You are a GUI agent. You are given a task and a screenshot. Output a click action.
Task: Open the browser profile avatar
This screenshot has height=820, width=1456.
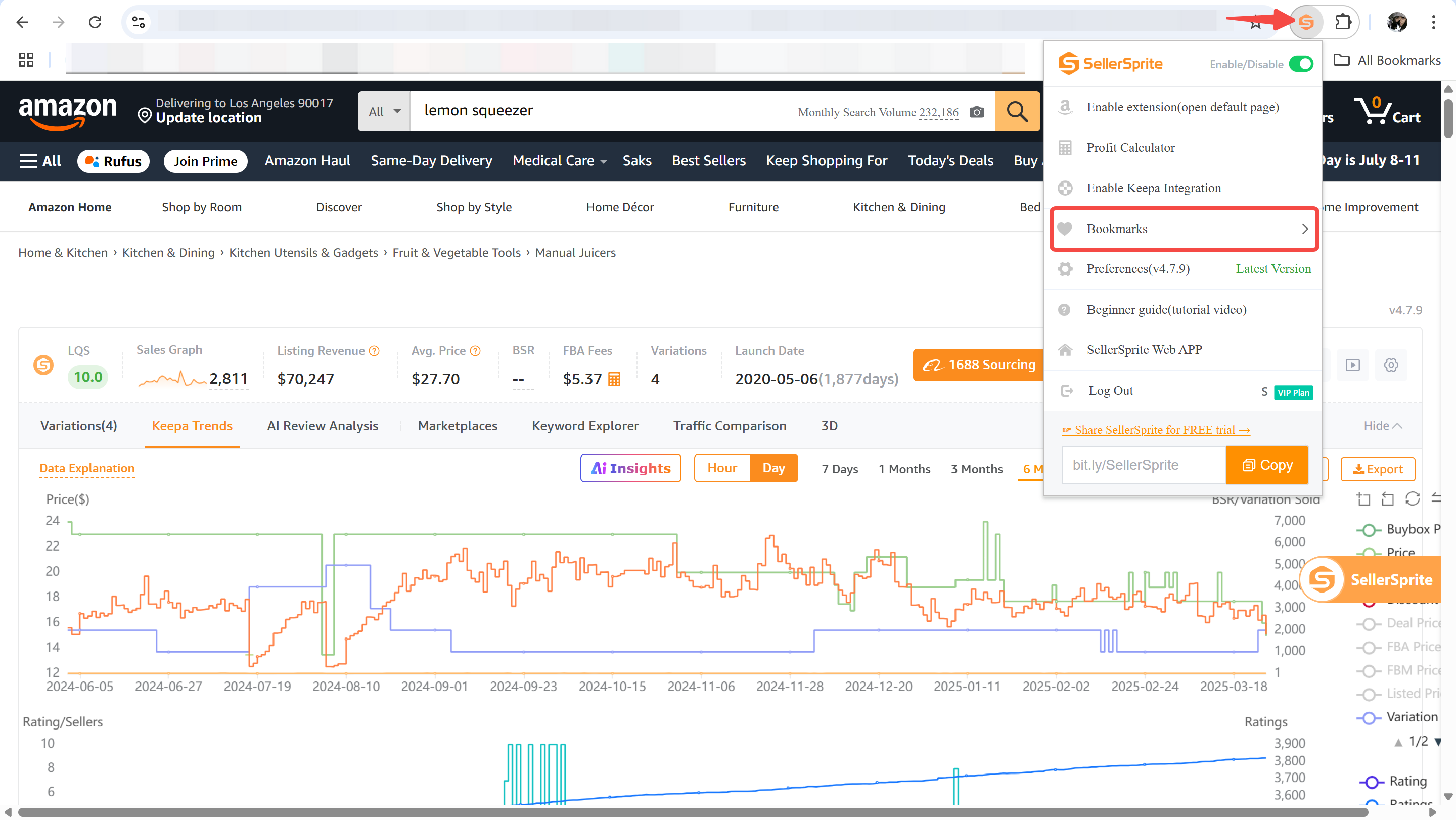(1397, 23)
